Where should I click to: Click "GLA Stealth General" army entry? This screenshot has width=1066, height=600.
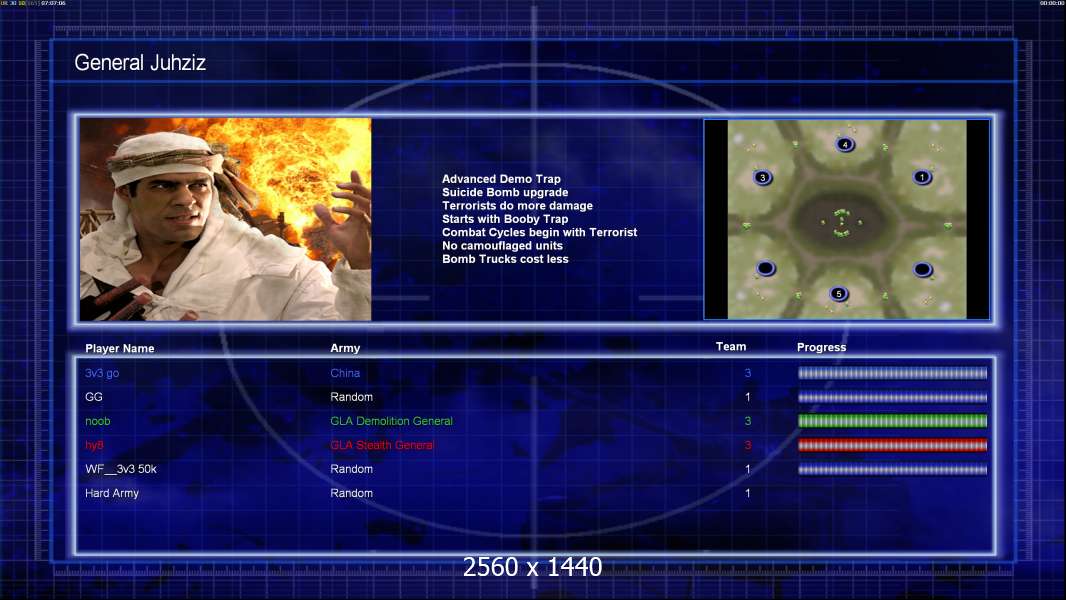click(382, 445)
